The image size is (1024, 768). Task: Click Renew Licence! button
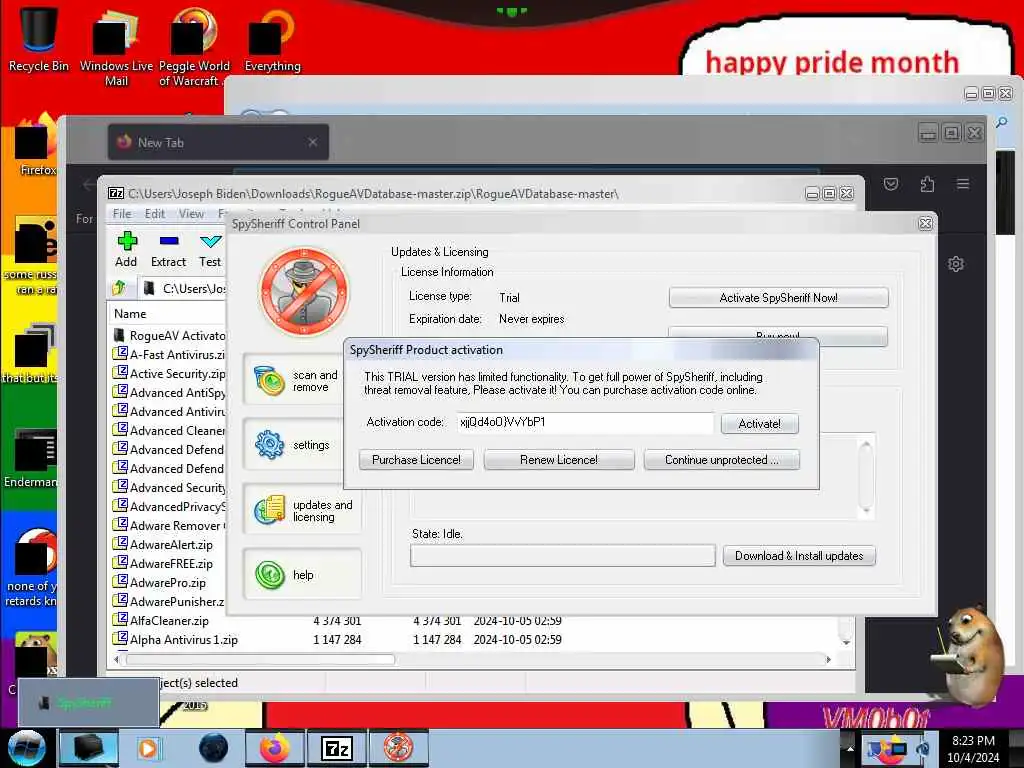[x=559, y=460]
